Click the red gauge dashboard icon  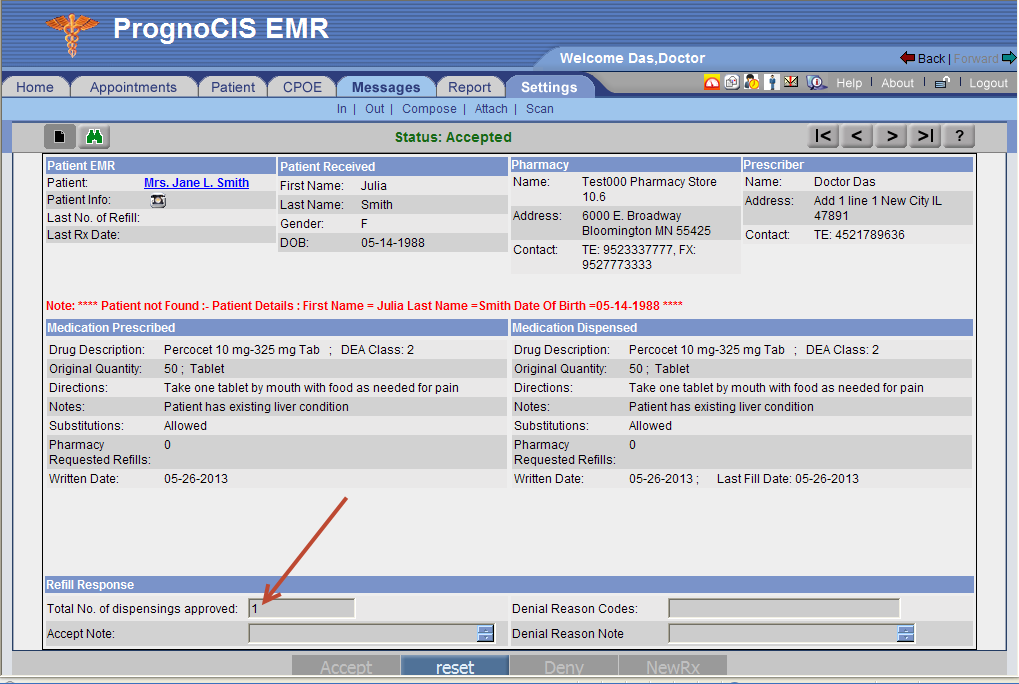712,82
